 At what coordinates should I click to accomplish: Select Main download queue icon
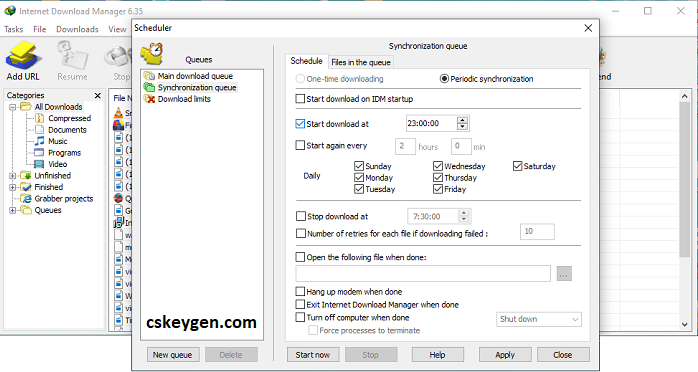150,76
